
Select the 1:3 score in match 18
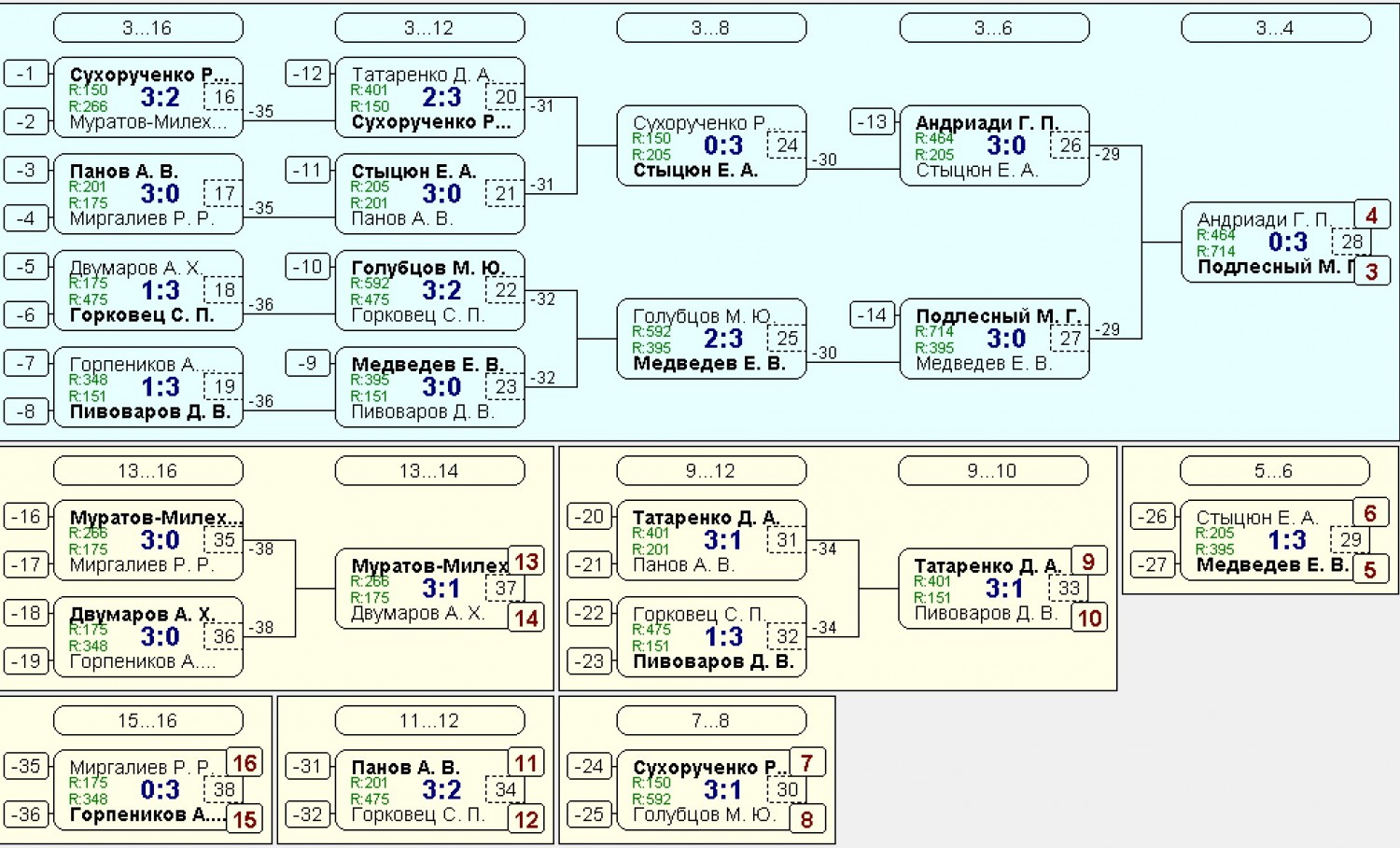coord(161,290)
